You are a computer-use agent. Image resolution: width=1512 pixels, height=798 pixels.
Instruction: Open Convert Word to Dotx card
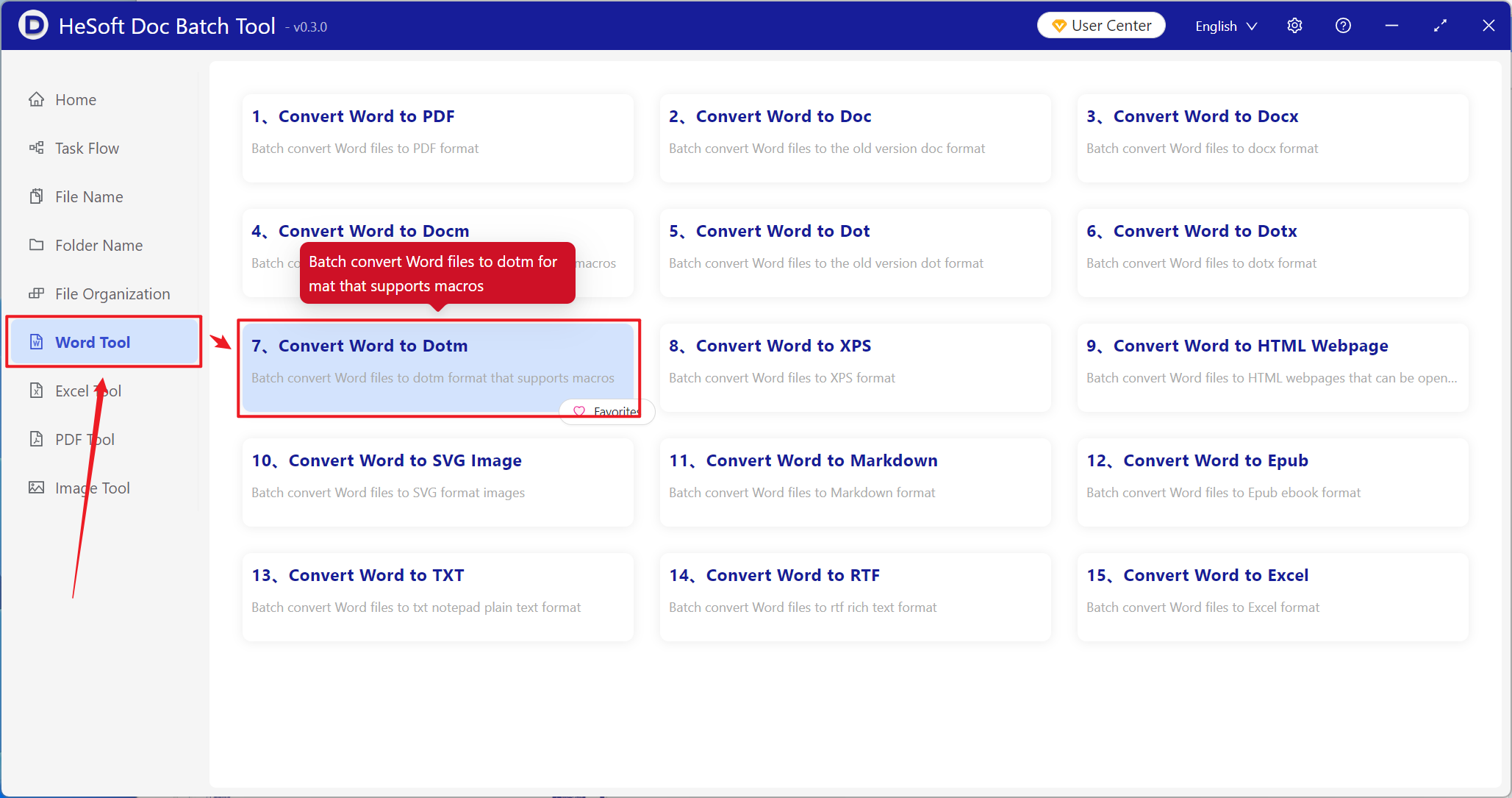coord(1273,252)
